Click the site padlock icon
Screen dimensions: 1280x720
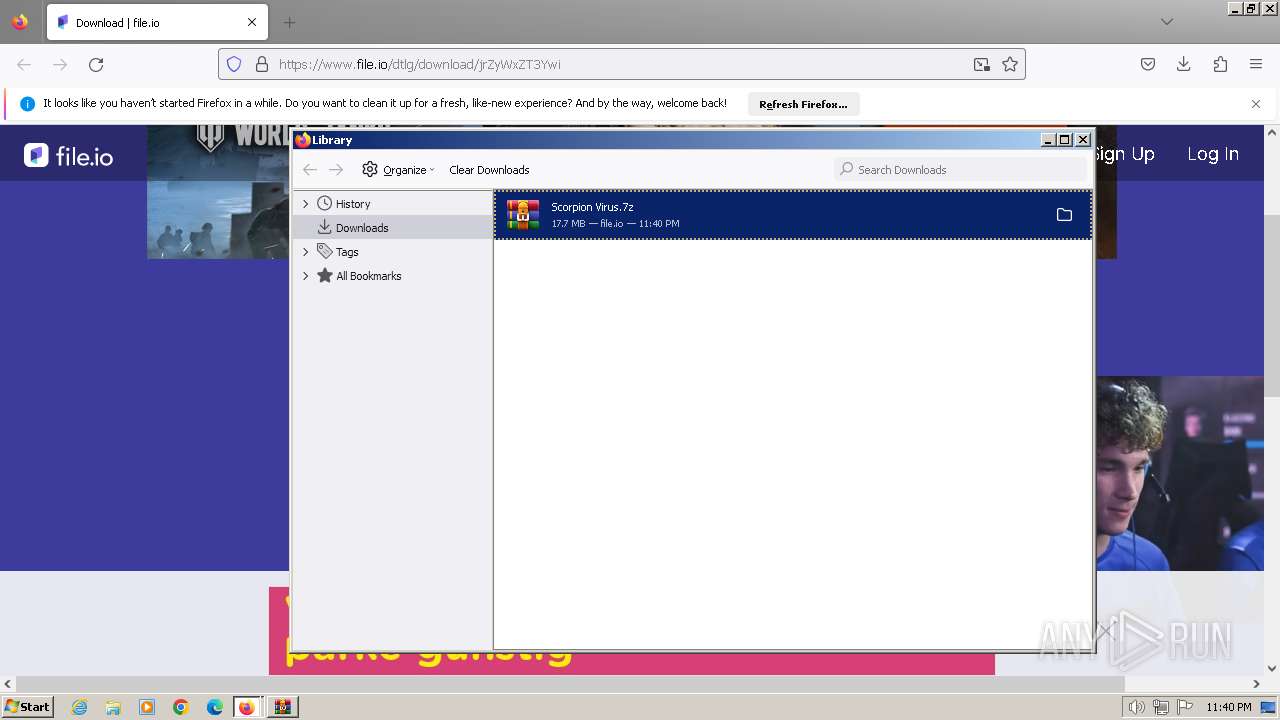[x=262, y=65]
